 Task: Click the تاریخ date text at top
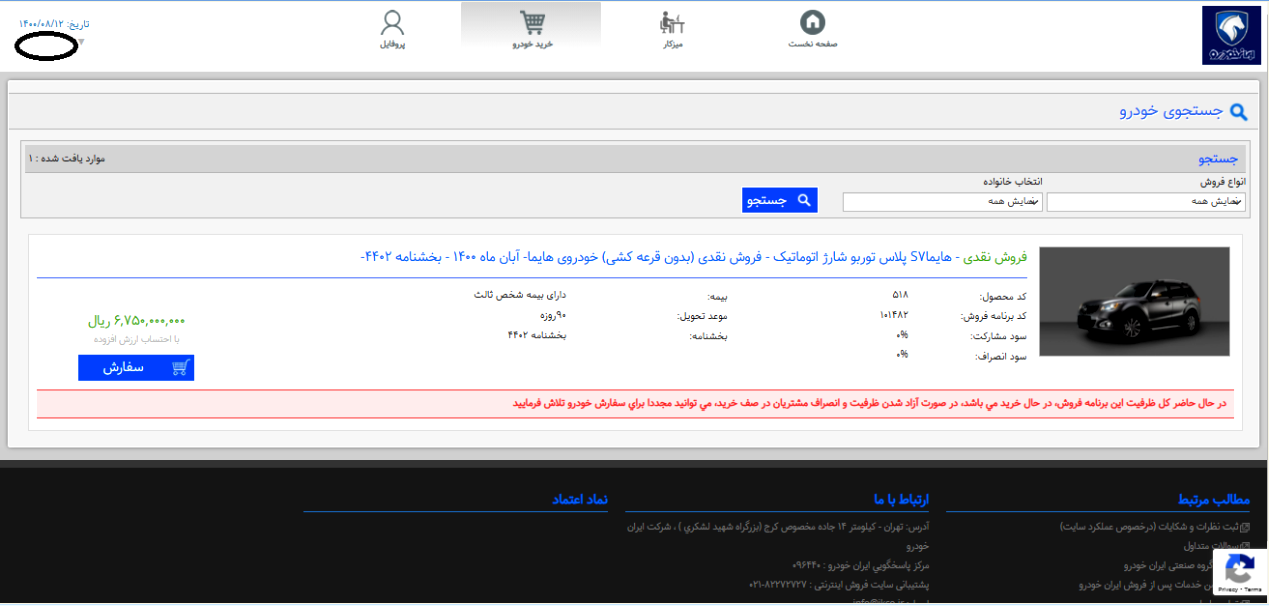click(x=54, y=23)
